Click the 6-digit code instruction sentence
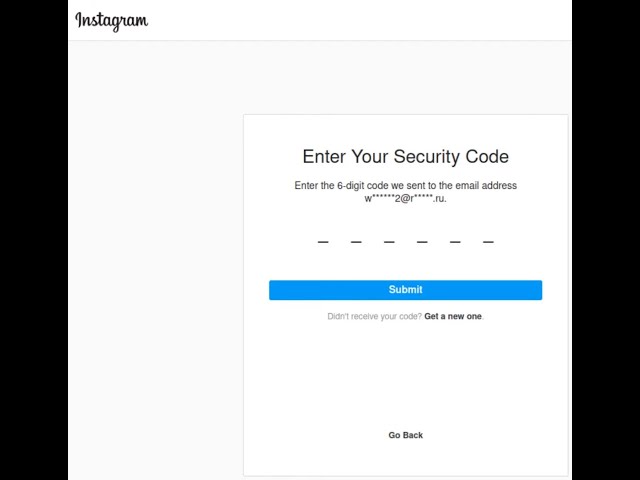 tap(405, 185)
